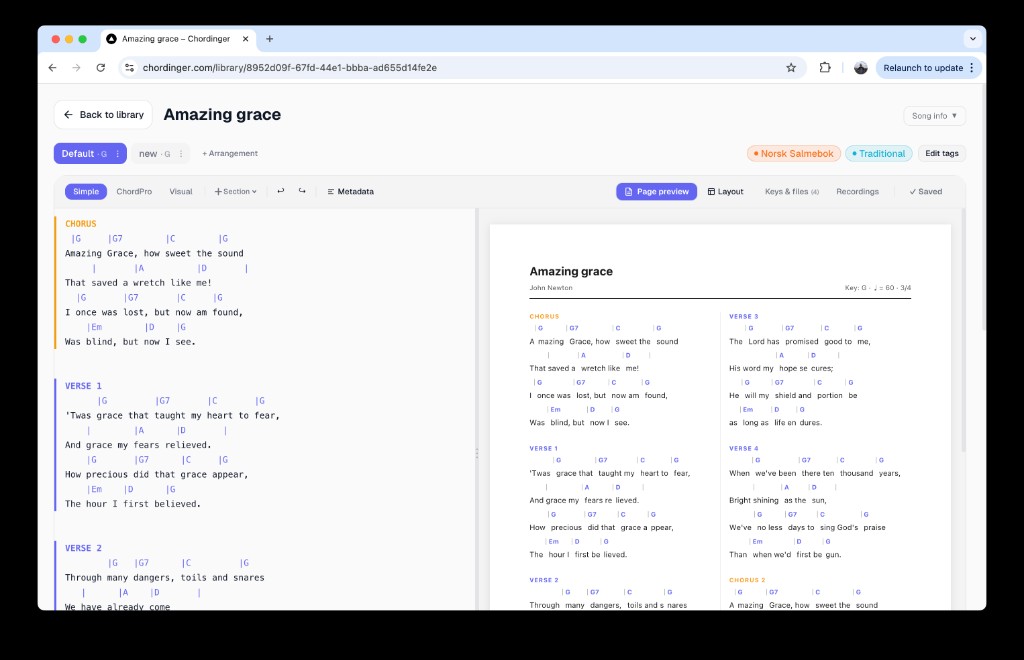Switch to the Recordings tab
Screen dimensions: 1024x660
tap(857, 191)
